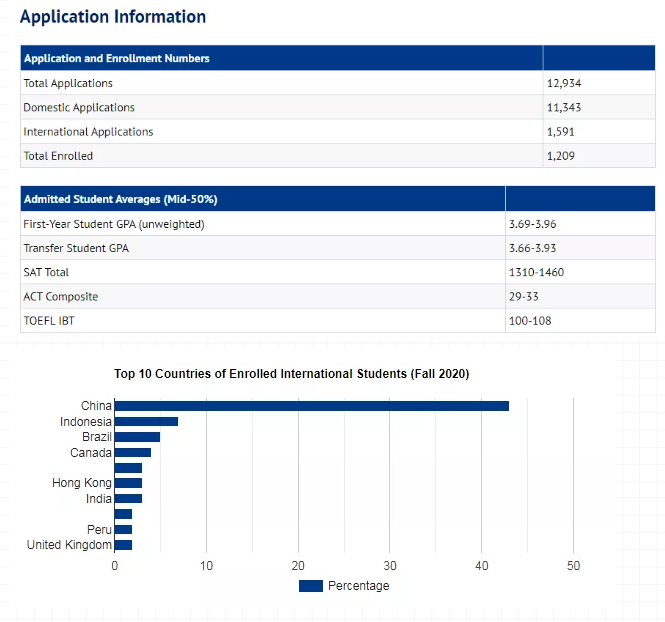The image size is (665, 622).
Task: Click the Peru bar in the chart
Action: pos(123,530)
